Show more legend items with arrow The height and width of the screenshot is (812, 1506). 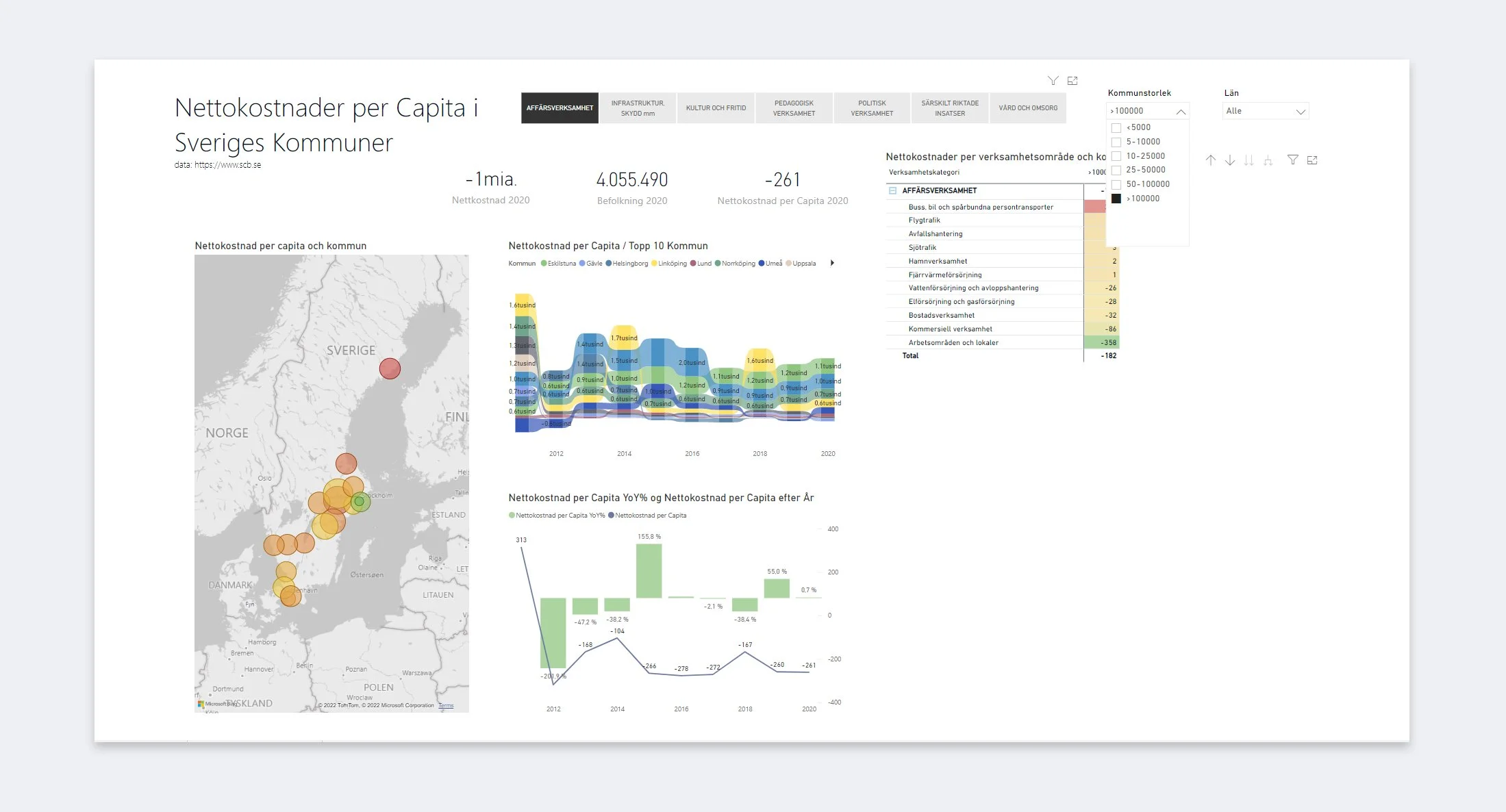pyautogui.click(x=832, y=263)
